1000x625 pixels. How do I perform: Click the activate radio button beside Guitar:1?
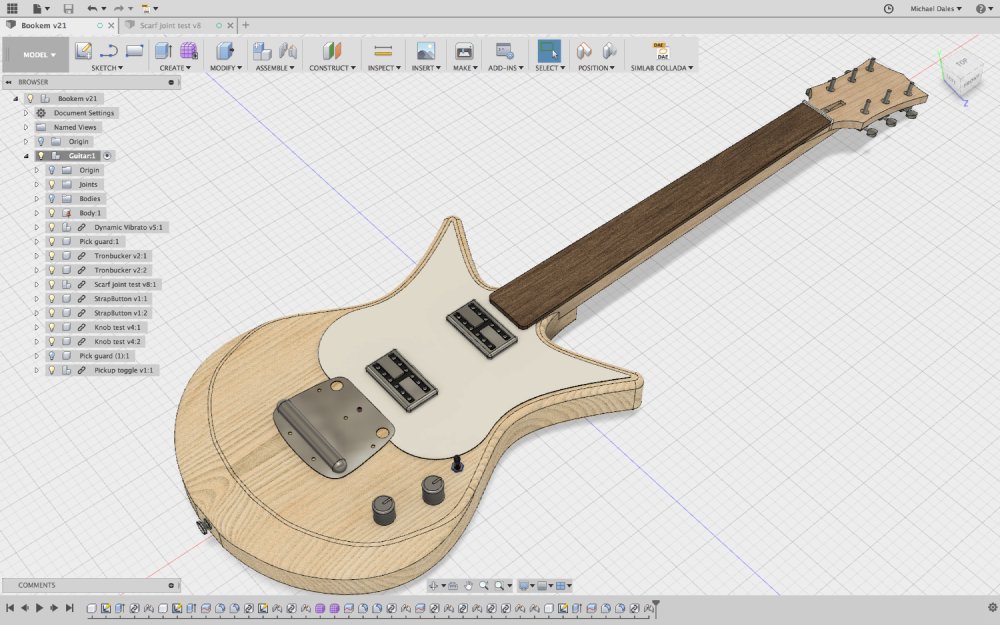[x=107, y=156]
